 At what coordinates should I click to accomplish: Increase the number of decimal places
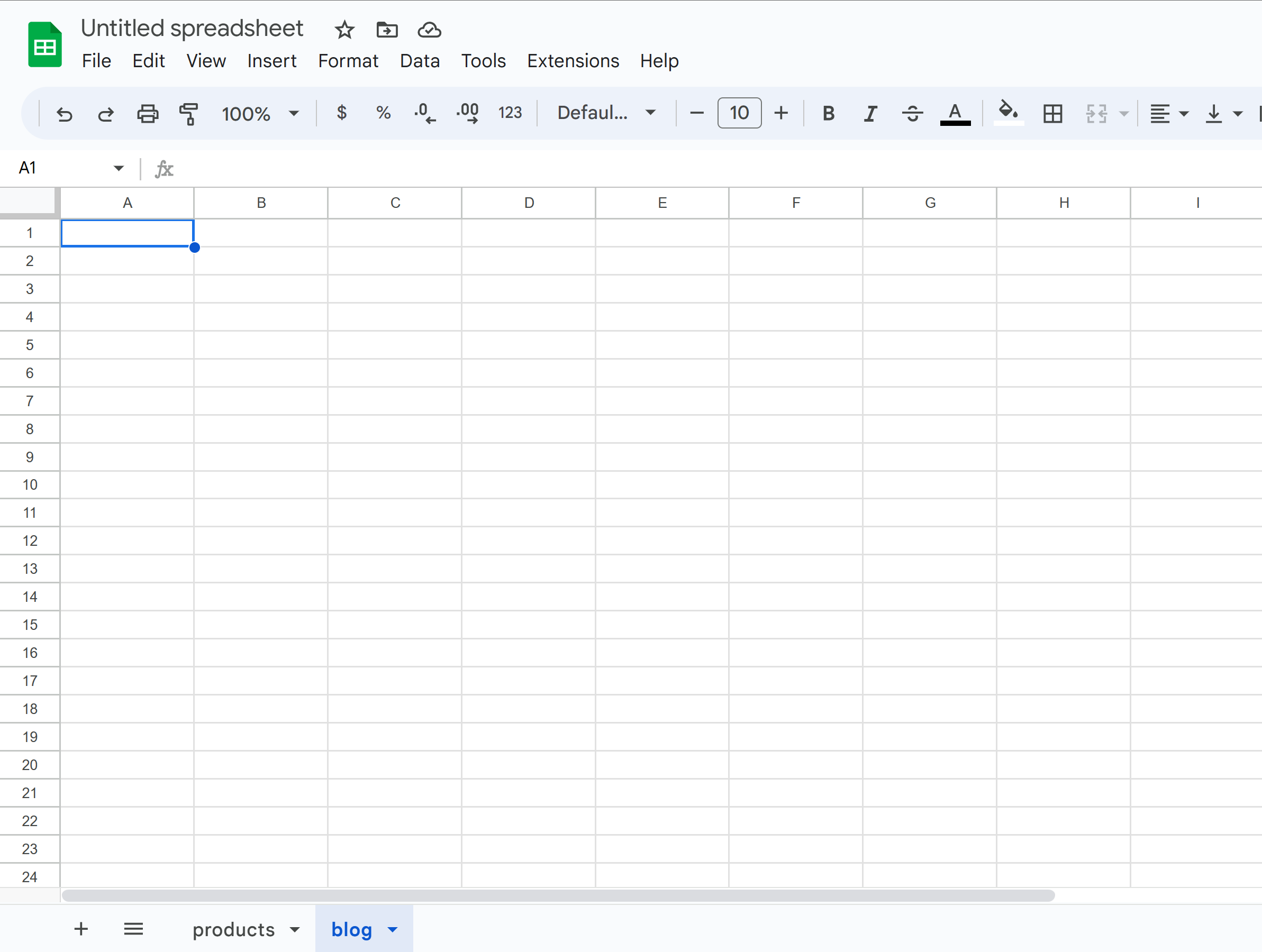coord(468,114)
